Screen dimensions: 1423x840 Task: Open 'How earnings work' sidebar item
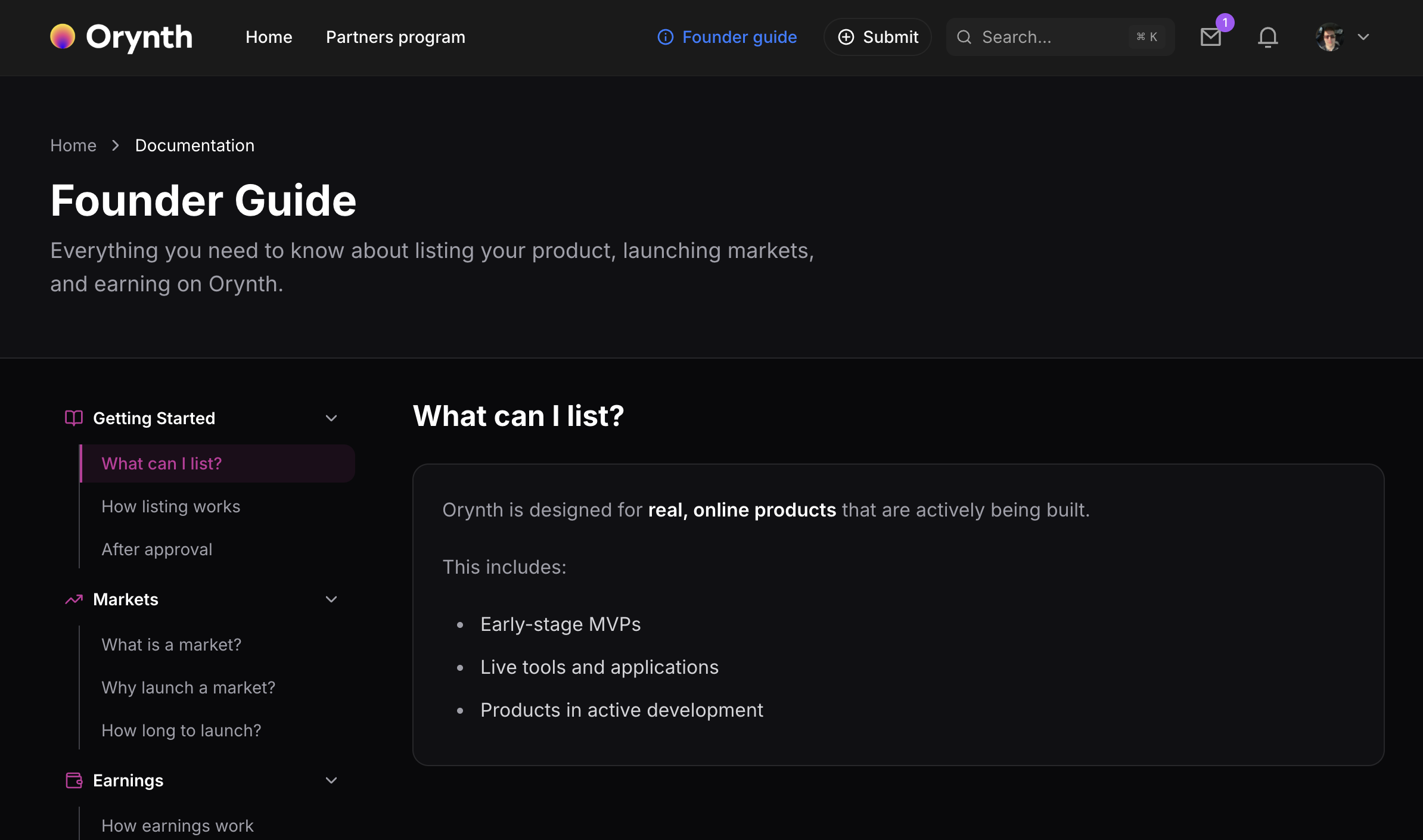[x=178, y=826]
